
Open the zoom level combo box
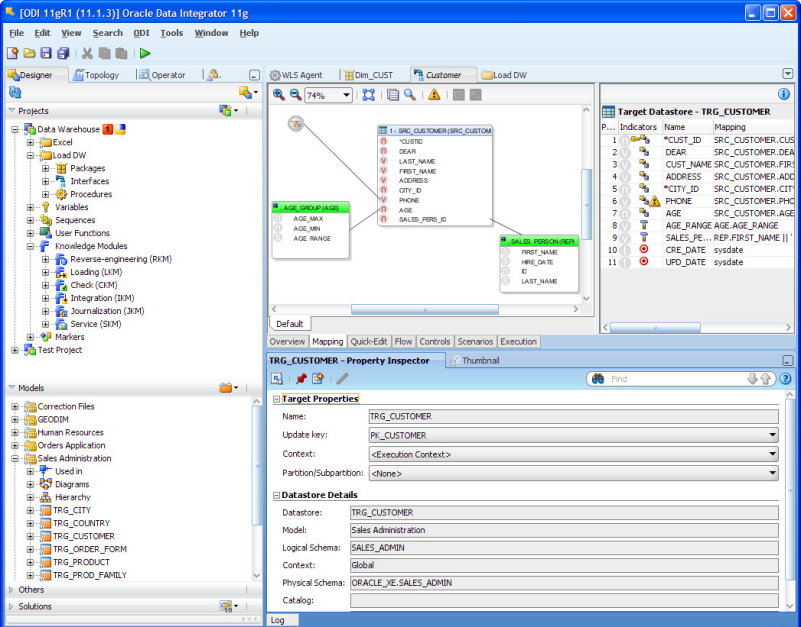[346, 95]
